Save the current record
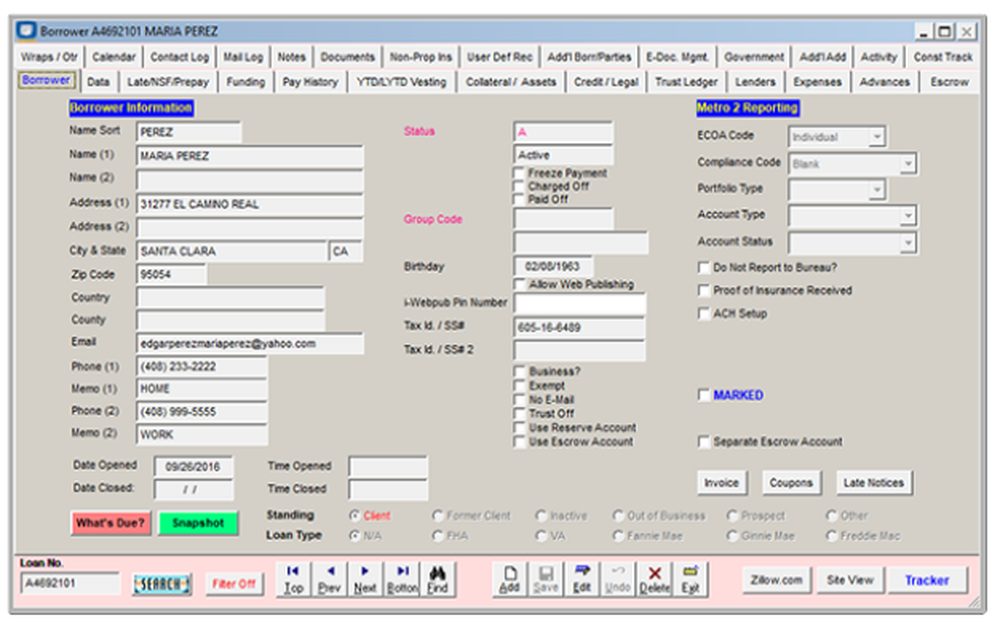The height and width of the screenshot is (629, 1000). click(x=546, y=579)
